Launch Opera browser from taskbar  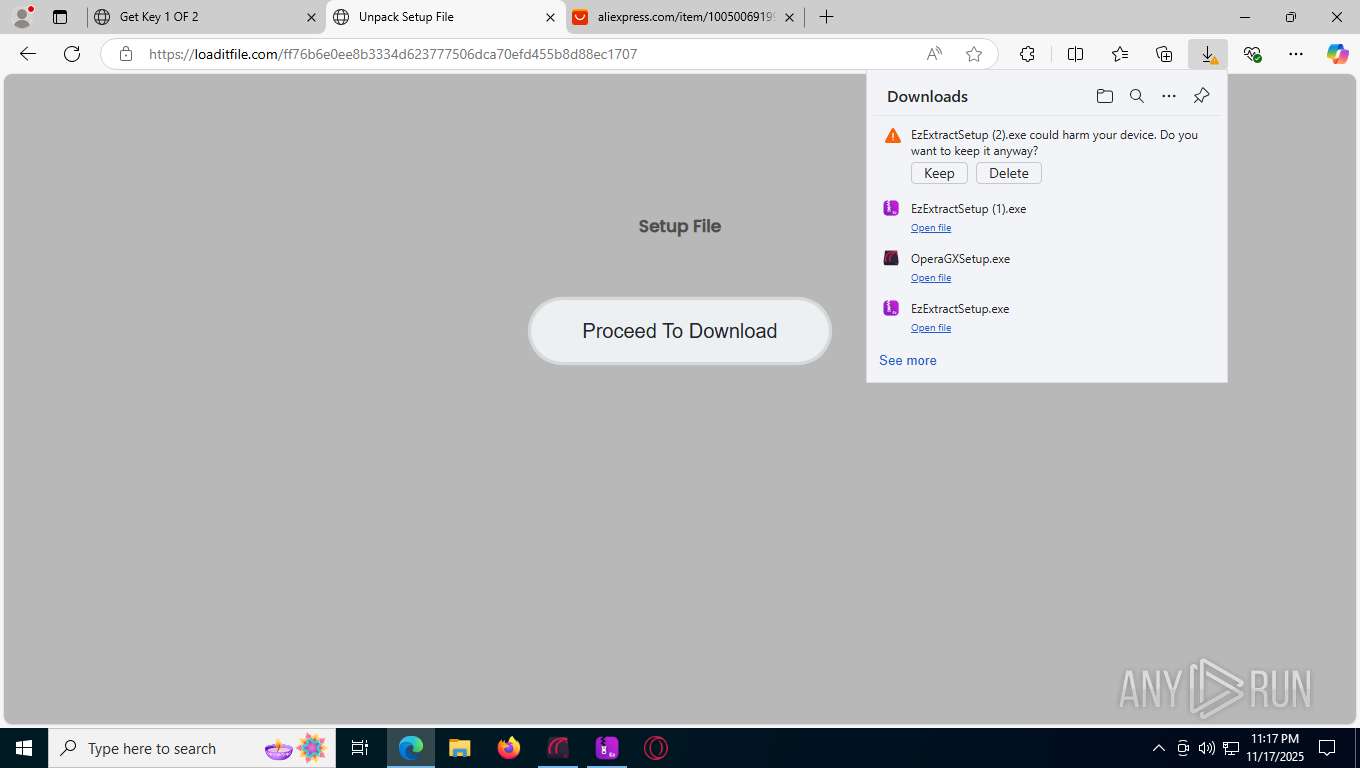(656, 748)
